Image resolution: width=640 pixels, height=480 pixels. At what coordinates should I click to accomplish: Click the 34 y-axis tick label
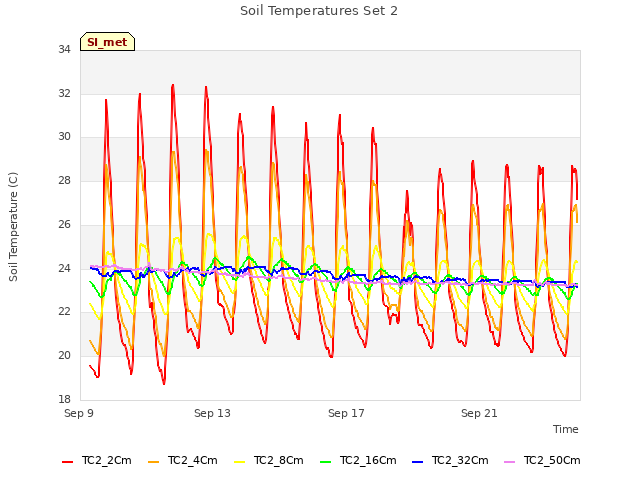coord(64,49)
